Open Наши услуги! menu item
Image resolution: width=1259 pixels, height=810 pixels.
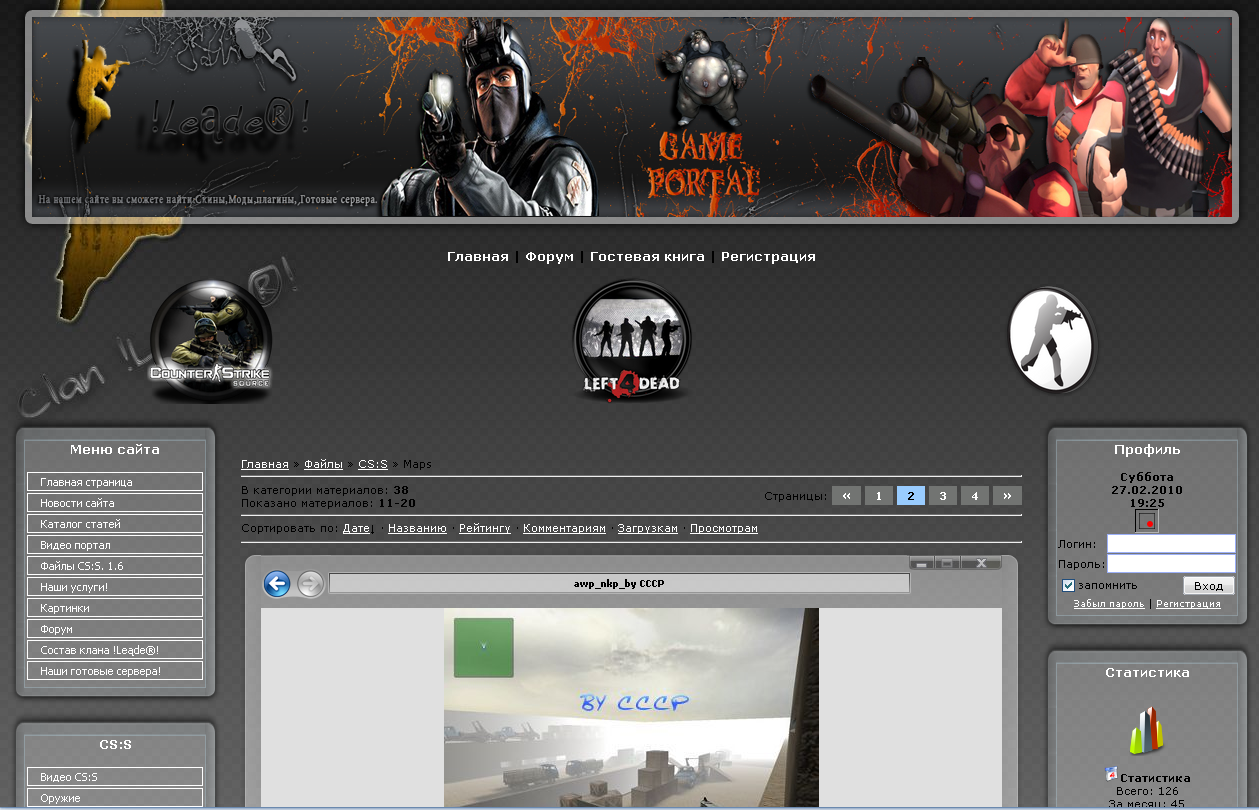115,587
